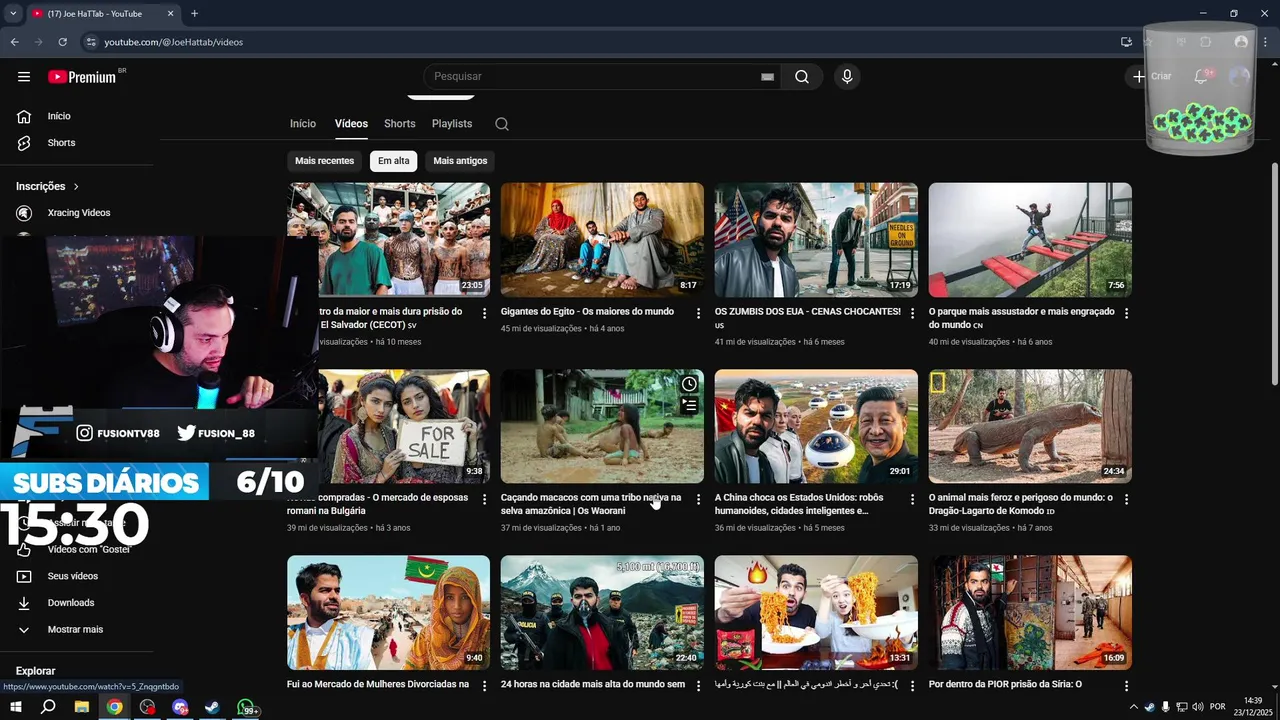Open WhatsApp from the taskbar
Screen dimensions: 1280x720
pyautogui.click(x=246, y=707)
